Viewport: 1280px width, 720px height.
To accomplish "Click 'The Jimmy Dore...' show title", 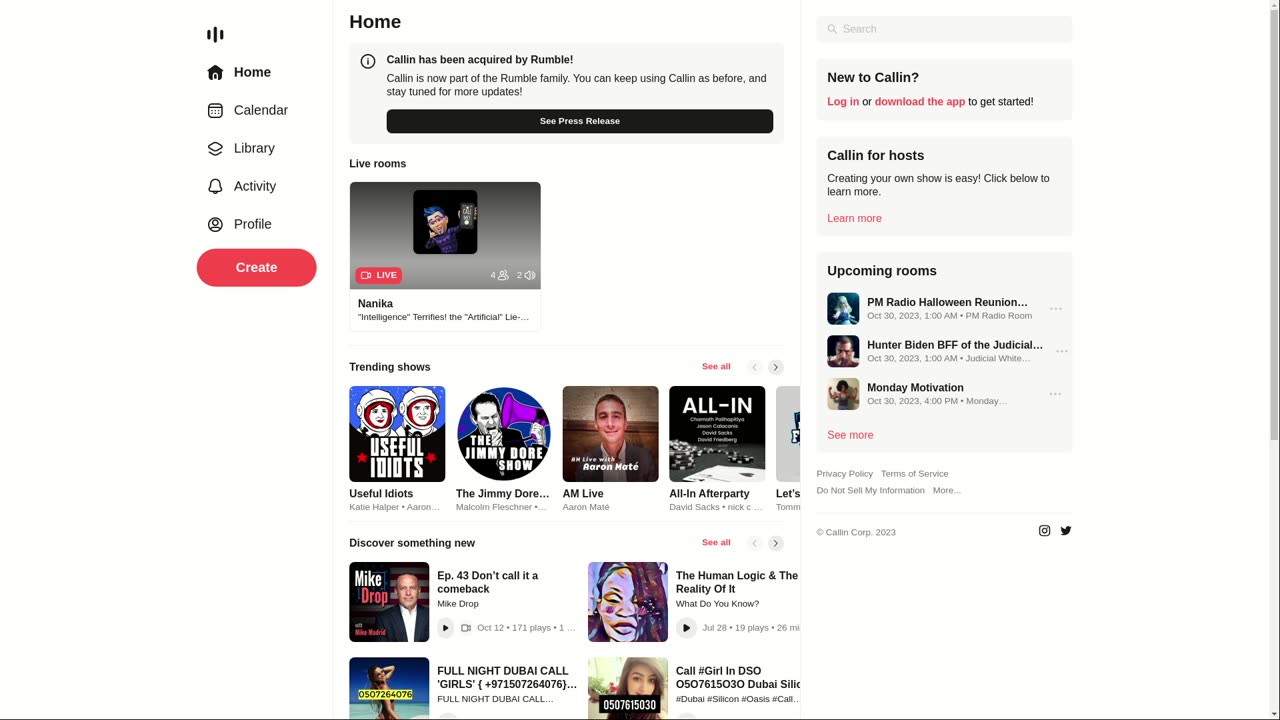I will coord(503,494).
